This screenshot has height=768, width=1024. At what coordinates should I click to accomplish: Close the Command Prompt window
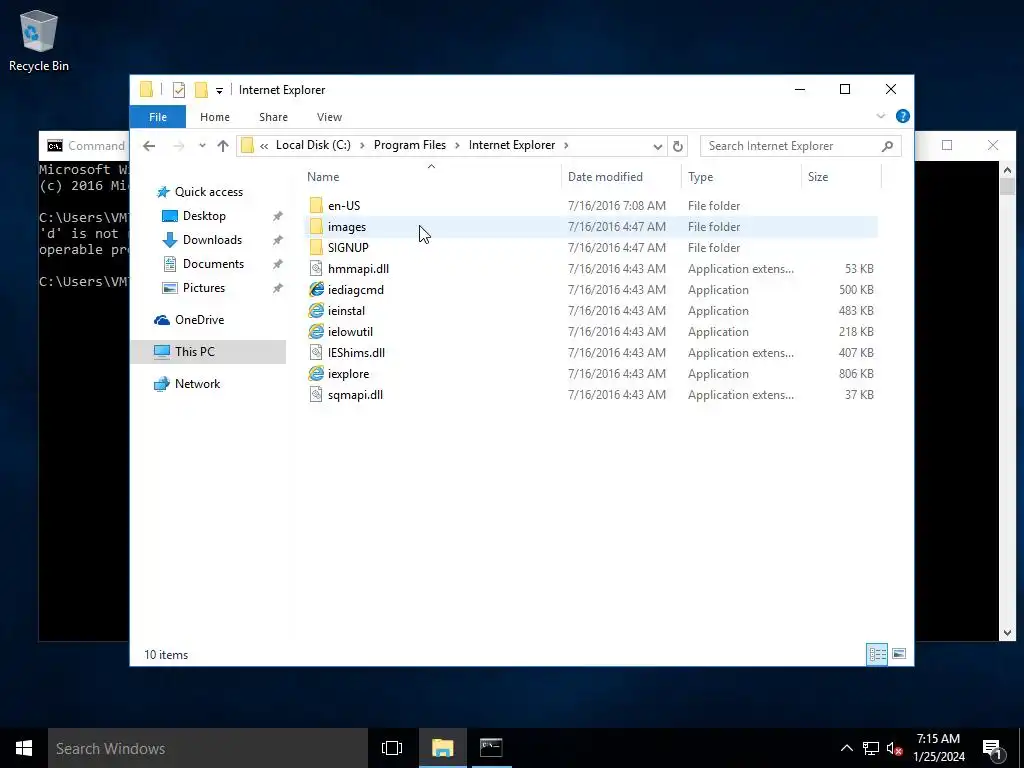pos(993,145)
